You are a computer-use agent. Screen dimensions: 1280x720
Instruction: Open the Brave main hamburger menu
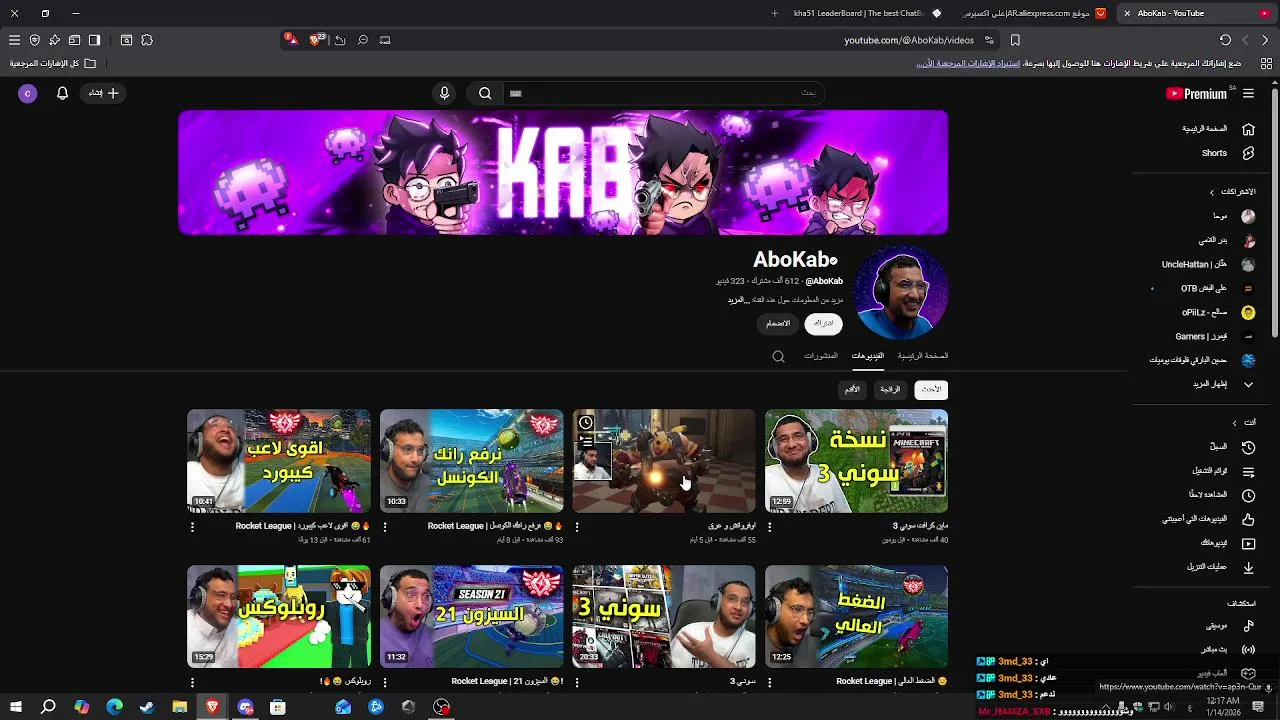14,40
